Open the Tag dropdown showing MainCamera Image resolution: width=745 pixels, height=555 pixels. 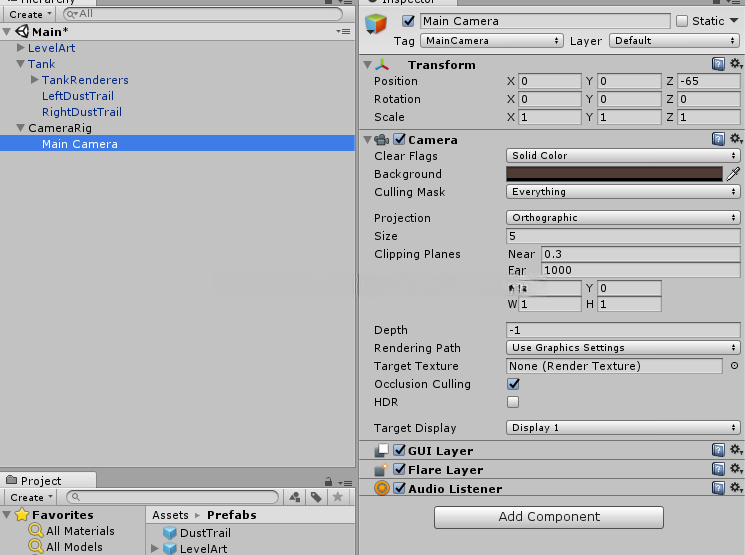(x=492, y=41)
